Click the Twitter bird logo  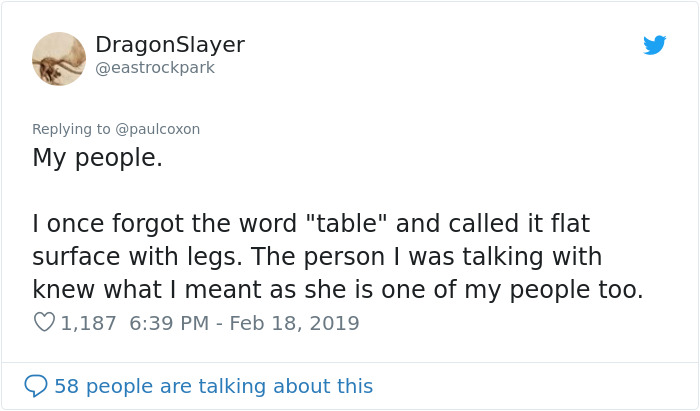pos(654,45)
